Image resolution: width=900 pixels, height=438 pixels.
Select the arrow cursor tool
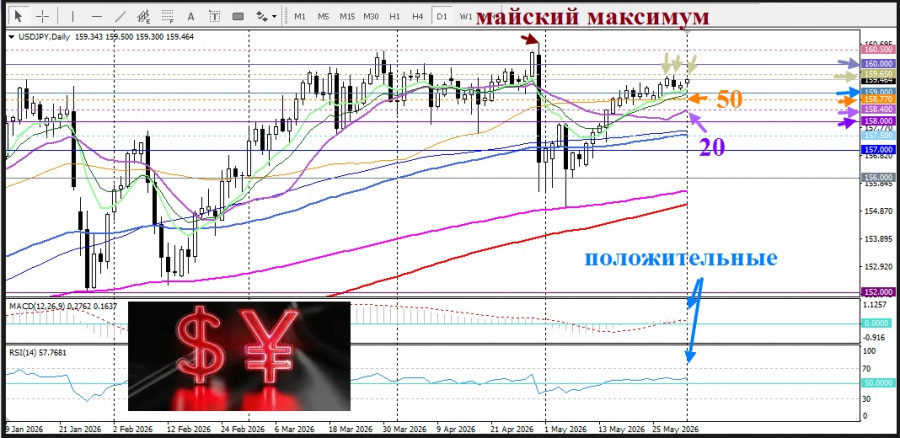(19, 16)
